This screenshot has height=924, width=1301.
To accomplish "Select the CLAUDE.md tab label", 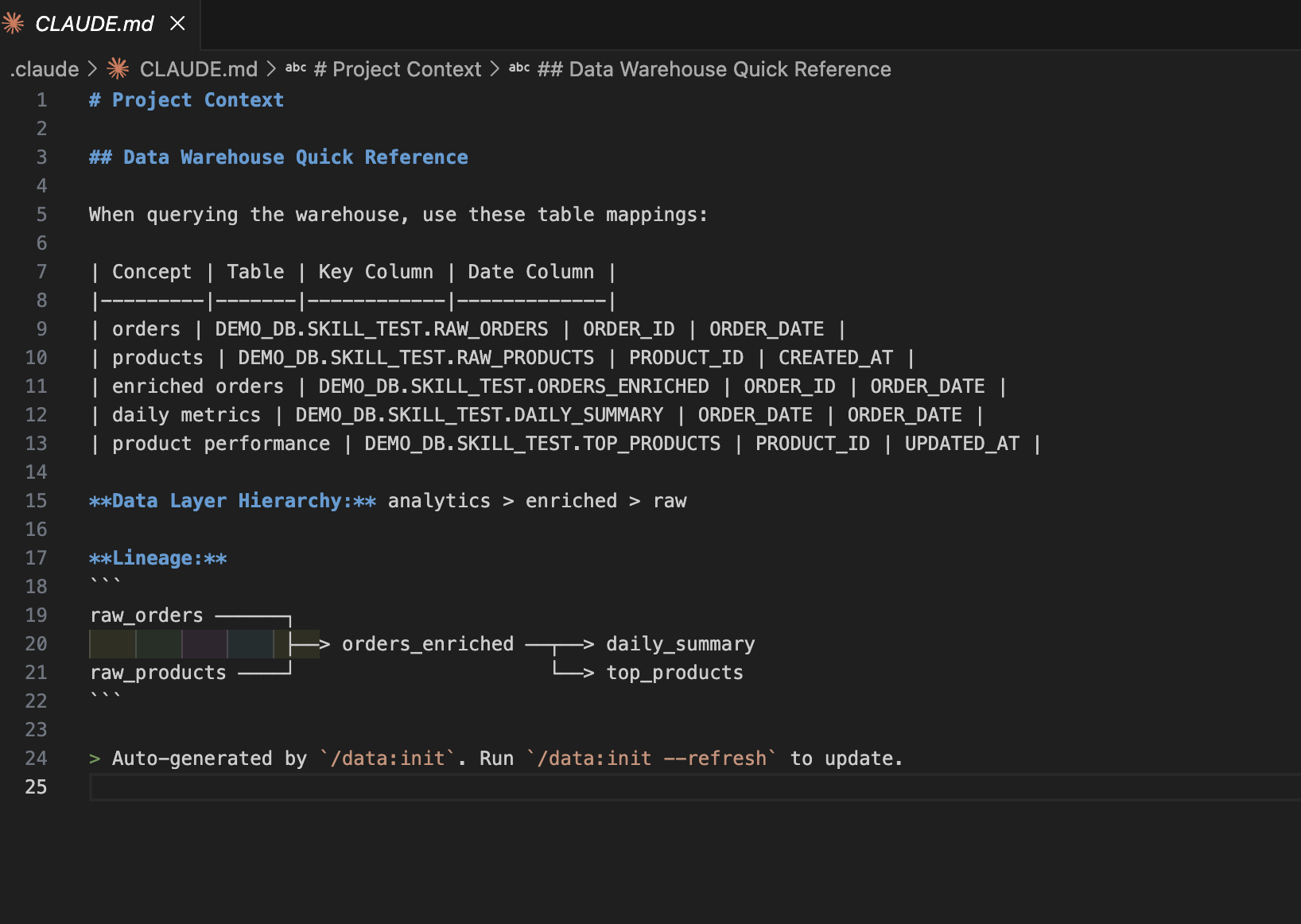I will (x=94, y=24).
